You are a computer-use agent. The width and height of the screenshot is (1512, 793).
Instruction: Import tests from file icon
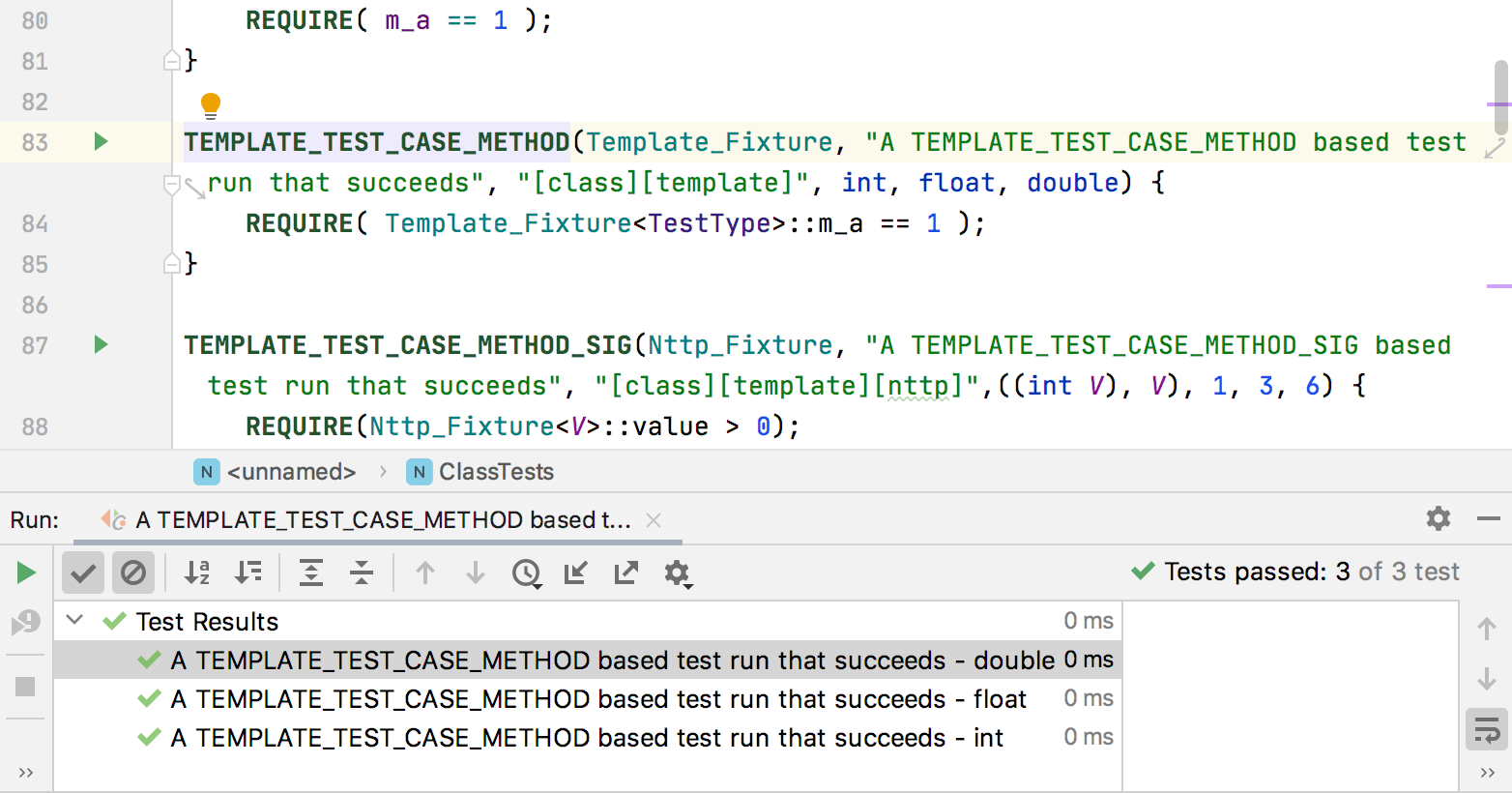(576, 573)
